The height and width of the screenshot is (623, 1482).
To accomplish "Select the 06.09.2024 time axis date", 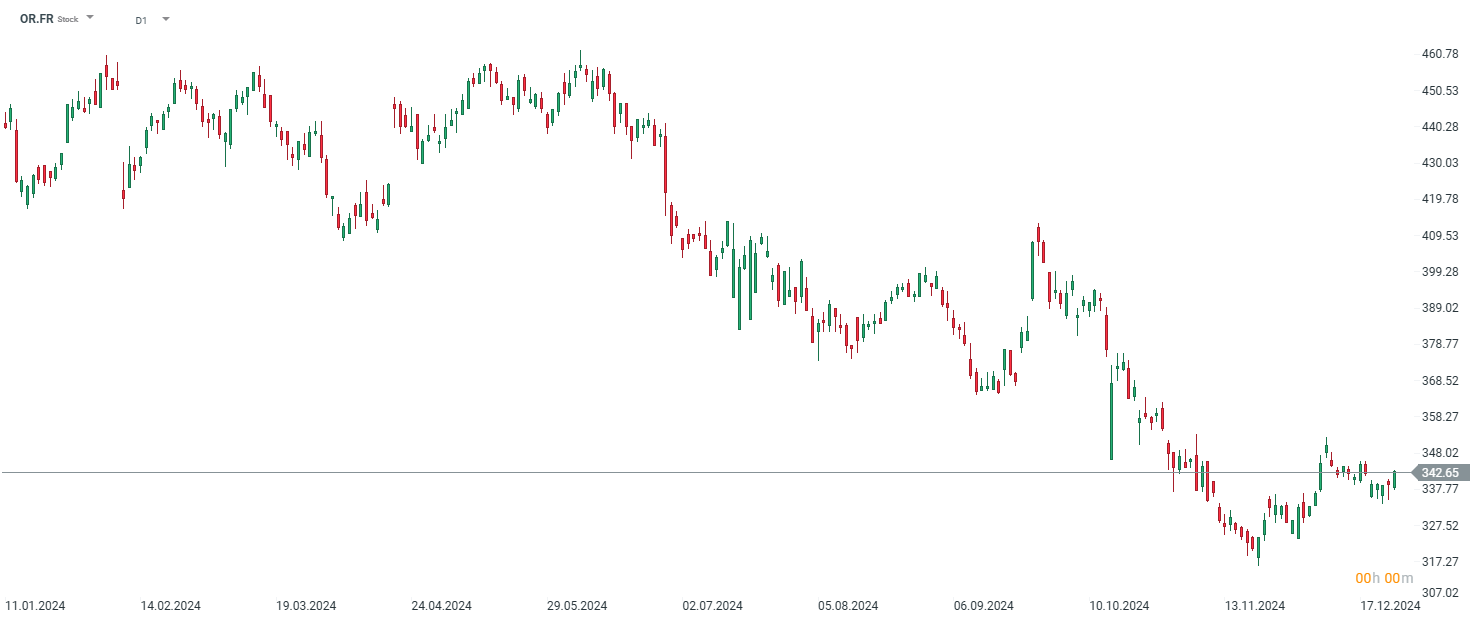I will point(983,606).
